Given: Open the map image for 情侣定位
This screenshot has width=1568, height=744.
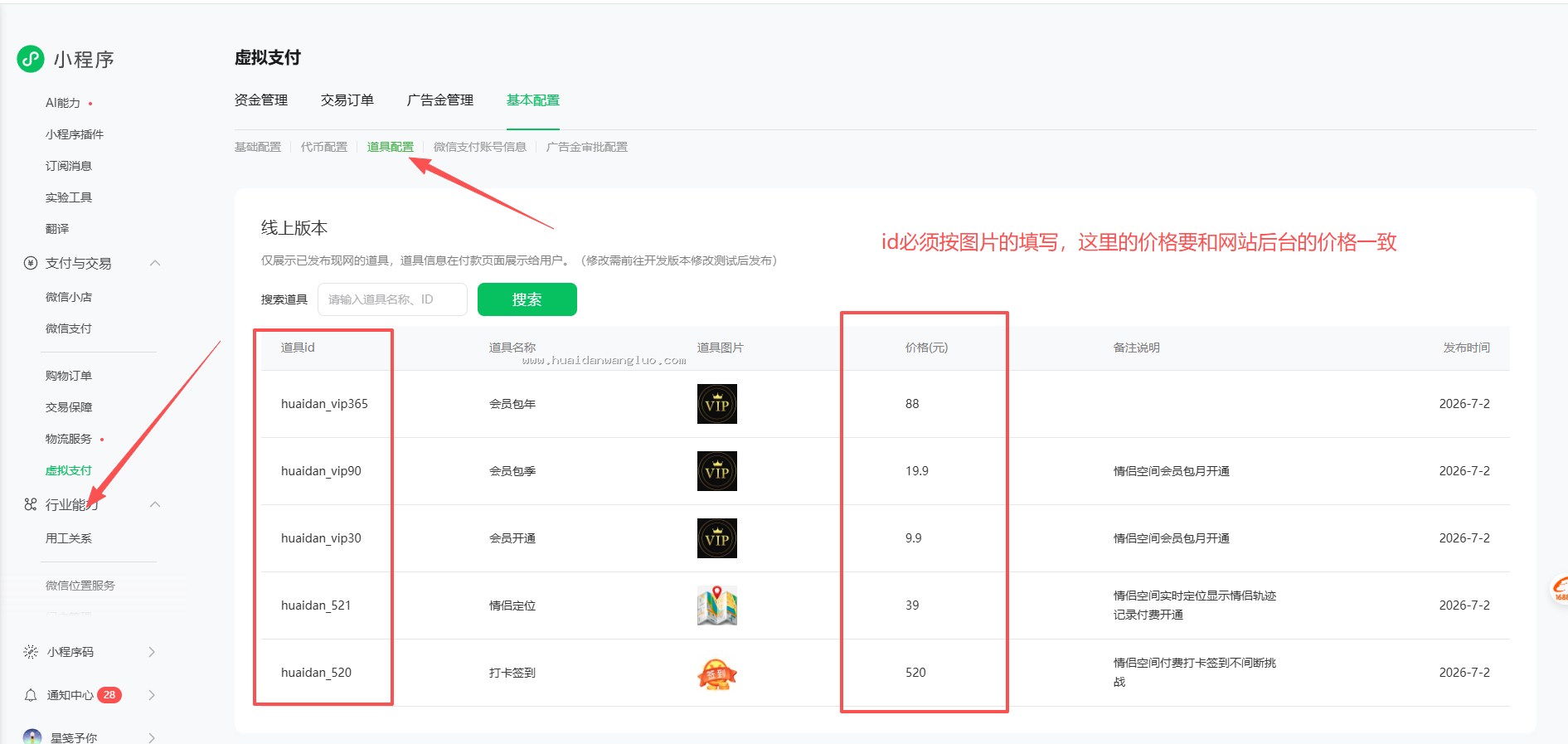Looking at the screenshot, I should pos(717,605).
